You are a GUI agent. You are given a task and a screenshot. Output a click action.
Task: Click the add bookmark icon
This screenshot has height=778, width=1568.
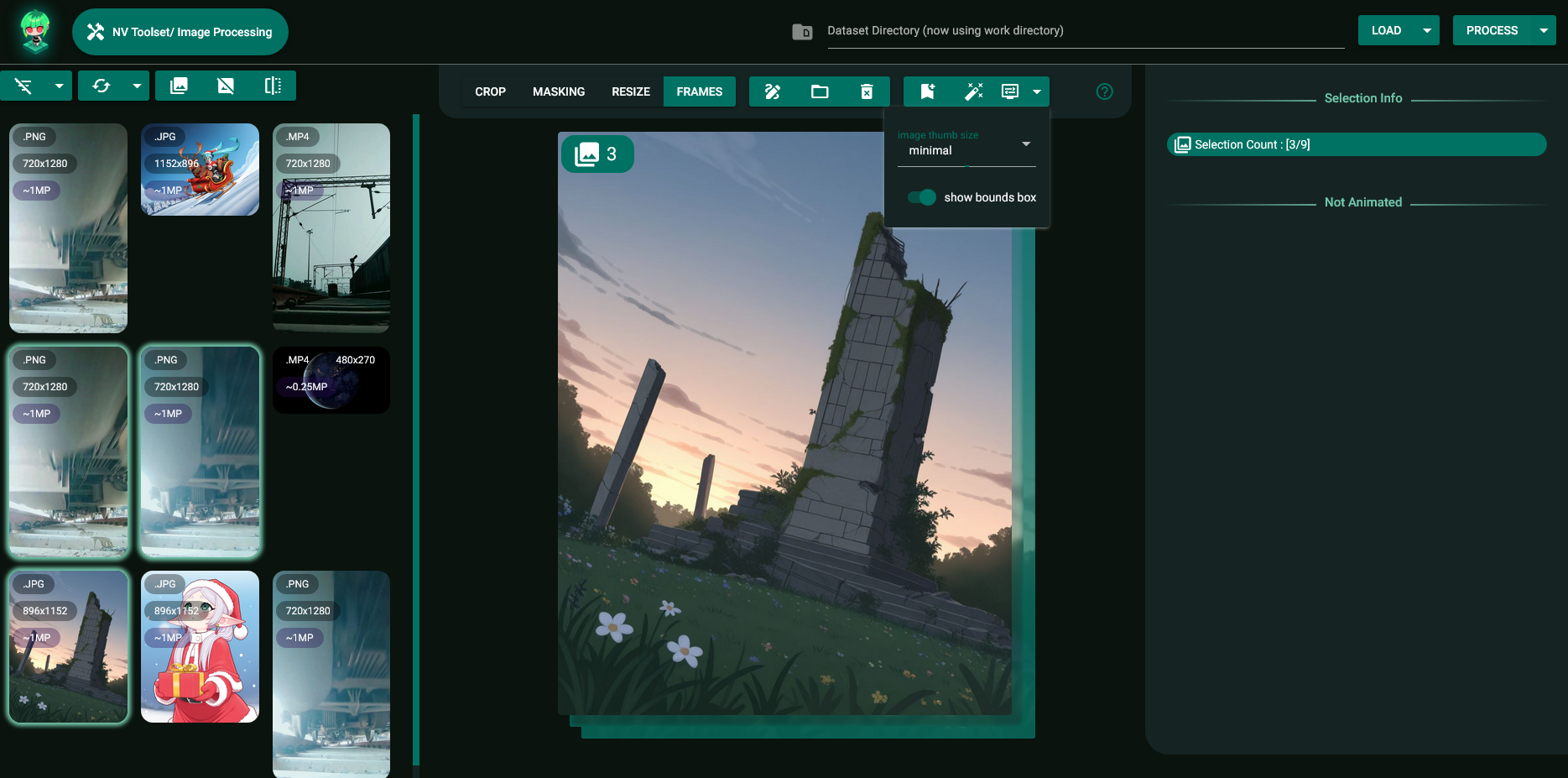pos(926,91)
